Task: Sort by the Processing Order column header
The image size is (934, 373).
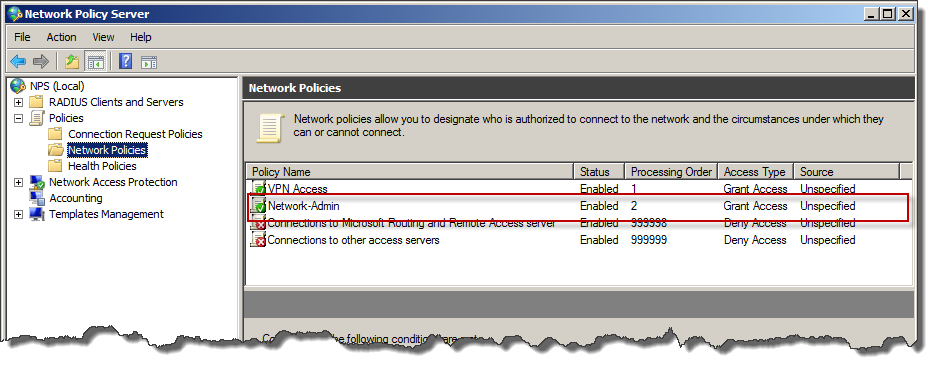Action: (x=671, y=172)
